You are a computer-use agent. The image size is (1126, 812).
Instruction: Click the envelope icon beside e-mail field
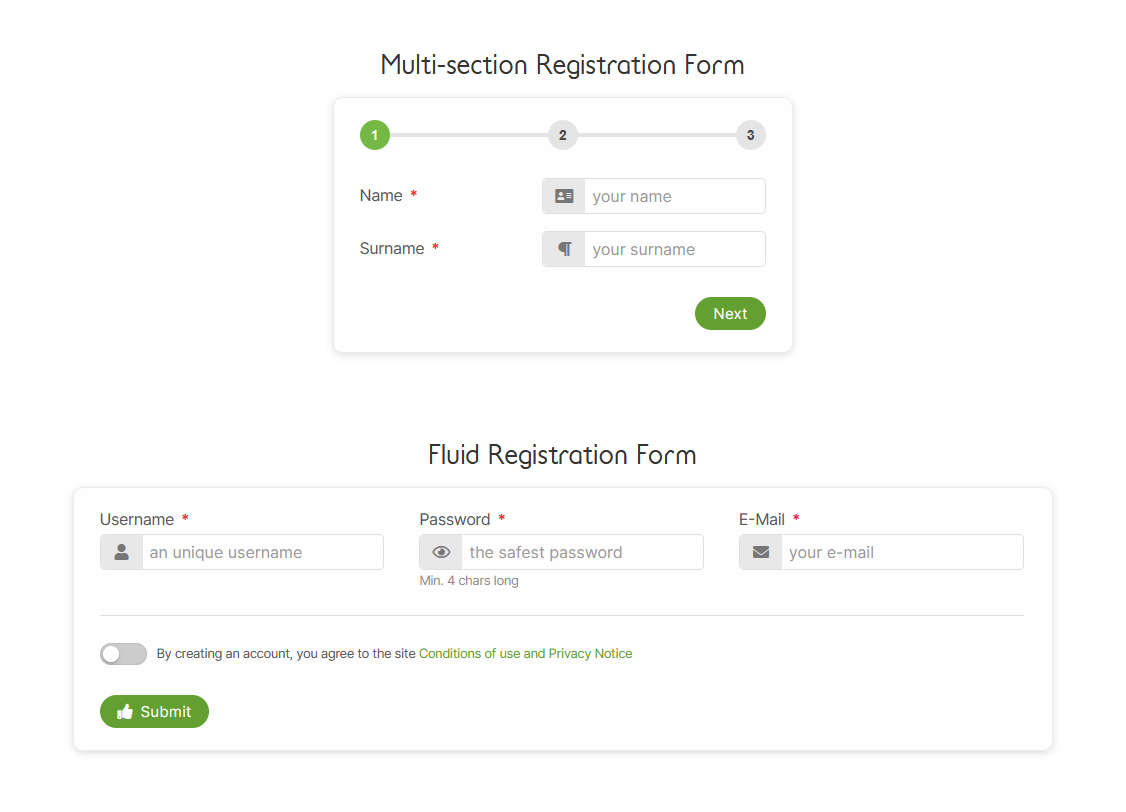761,552
